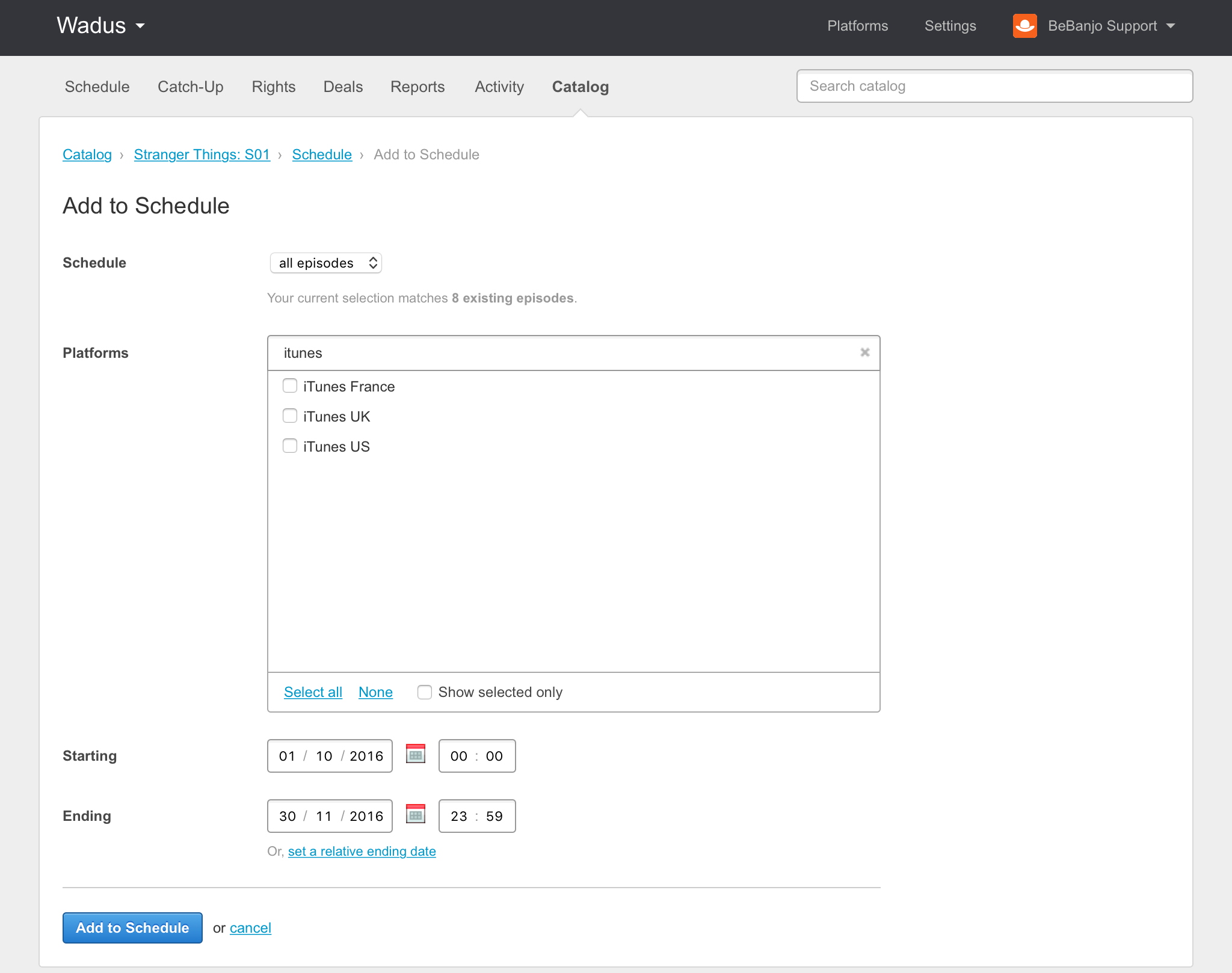Open the Ending date calendar picker icon

(416, 814)
